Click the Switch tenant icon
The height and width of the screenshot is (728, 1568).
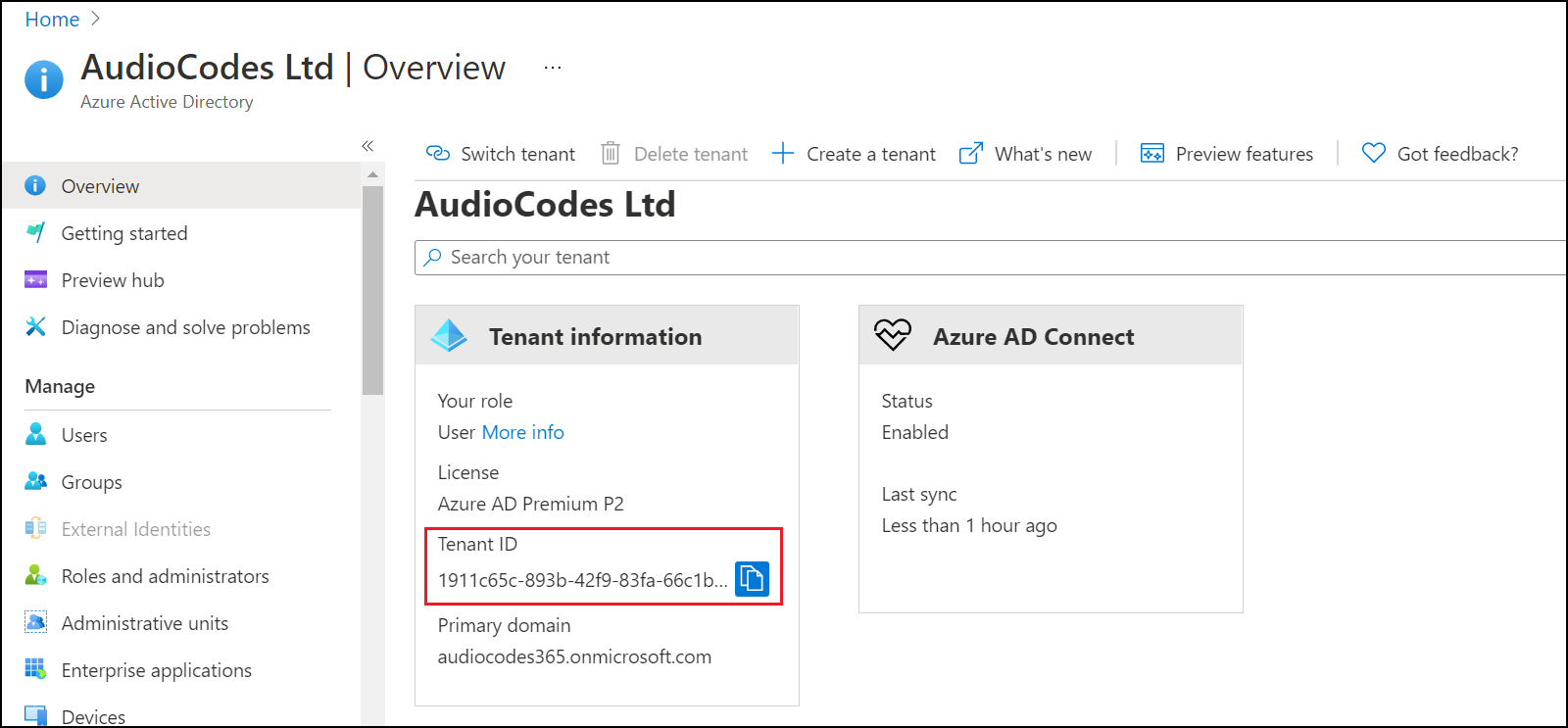click(x=437, y=154)
